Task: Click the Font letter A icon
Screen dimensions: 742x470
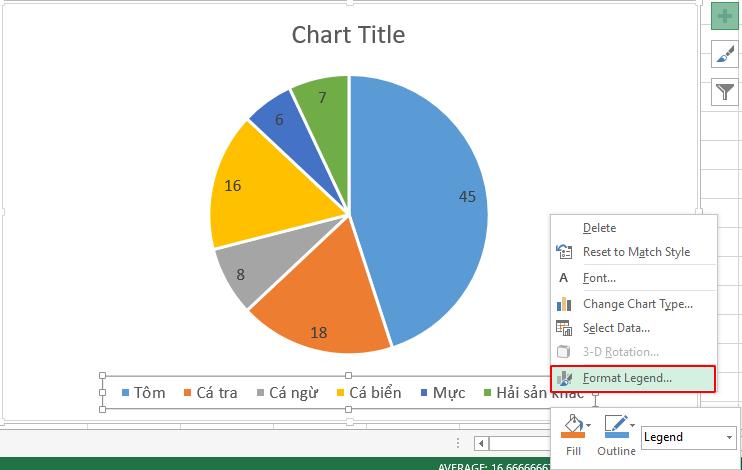Action: 563,278
